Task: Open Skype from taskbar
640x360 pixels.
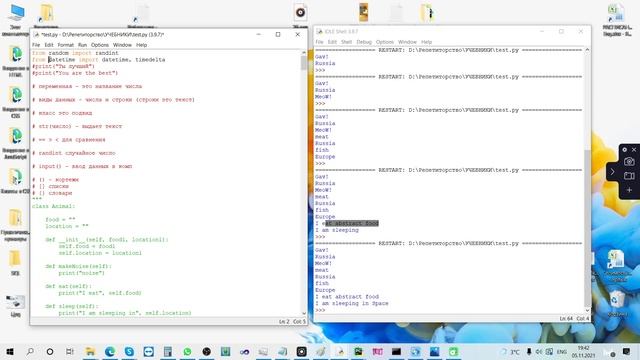Action: click(x=129, y=351)
